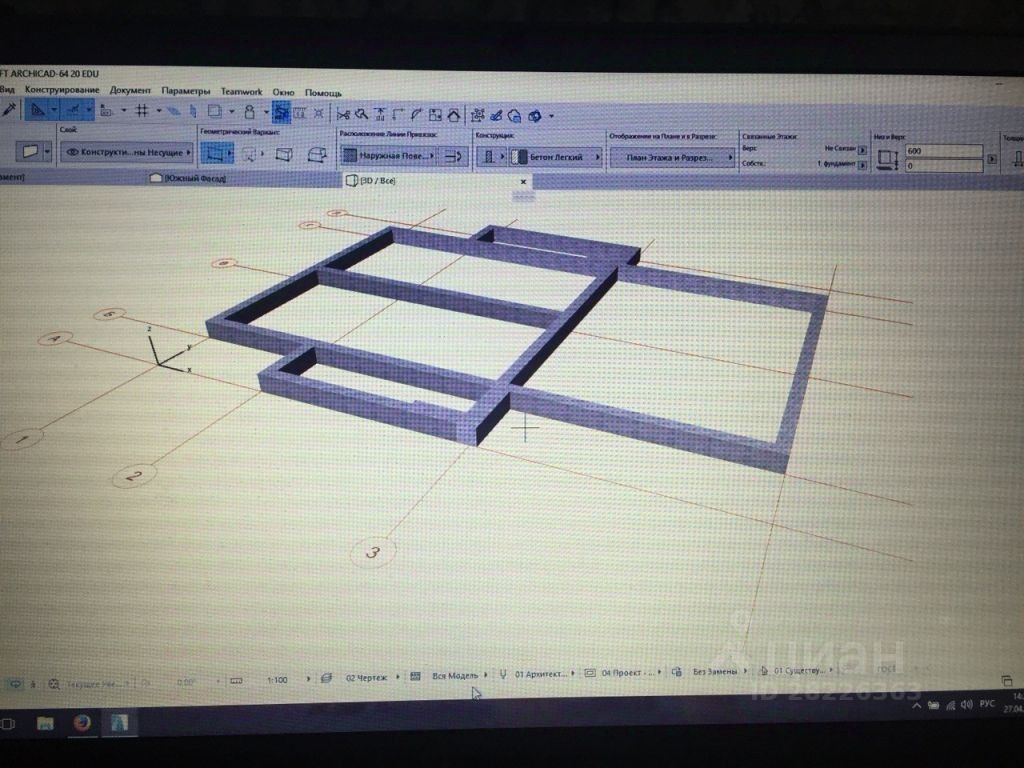1024x768 pixels.
Task: Open the Teamwork menu
Action: tap(241, 91)
